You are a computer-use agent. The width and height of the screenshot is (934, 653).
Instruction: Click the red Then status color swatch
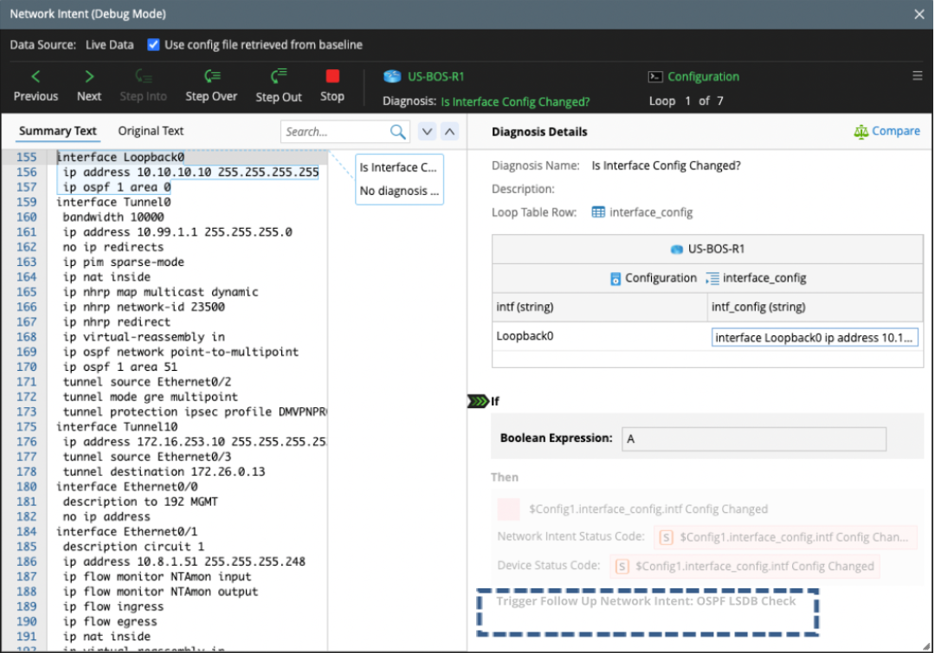[508, 509]
